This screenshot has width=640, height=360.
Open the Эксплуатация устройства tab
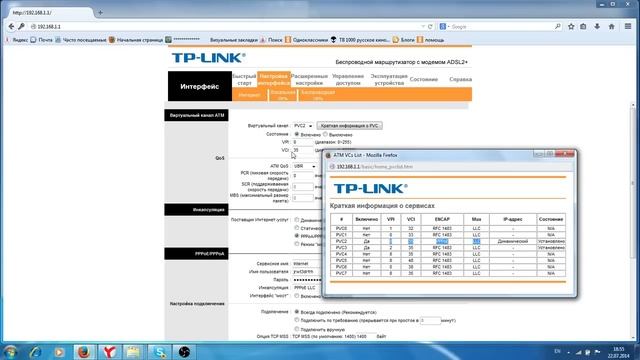(x=389, y=80)
